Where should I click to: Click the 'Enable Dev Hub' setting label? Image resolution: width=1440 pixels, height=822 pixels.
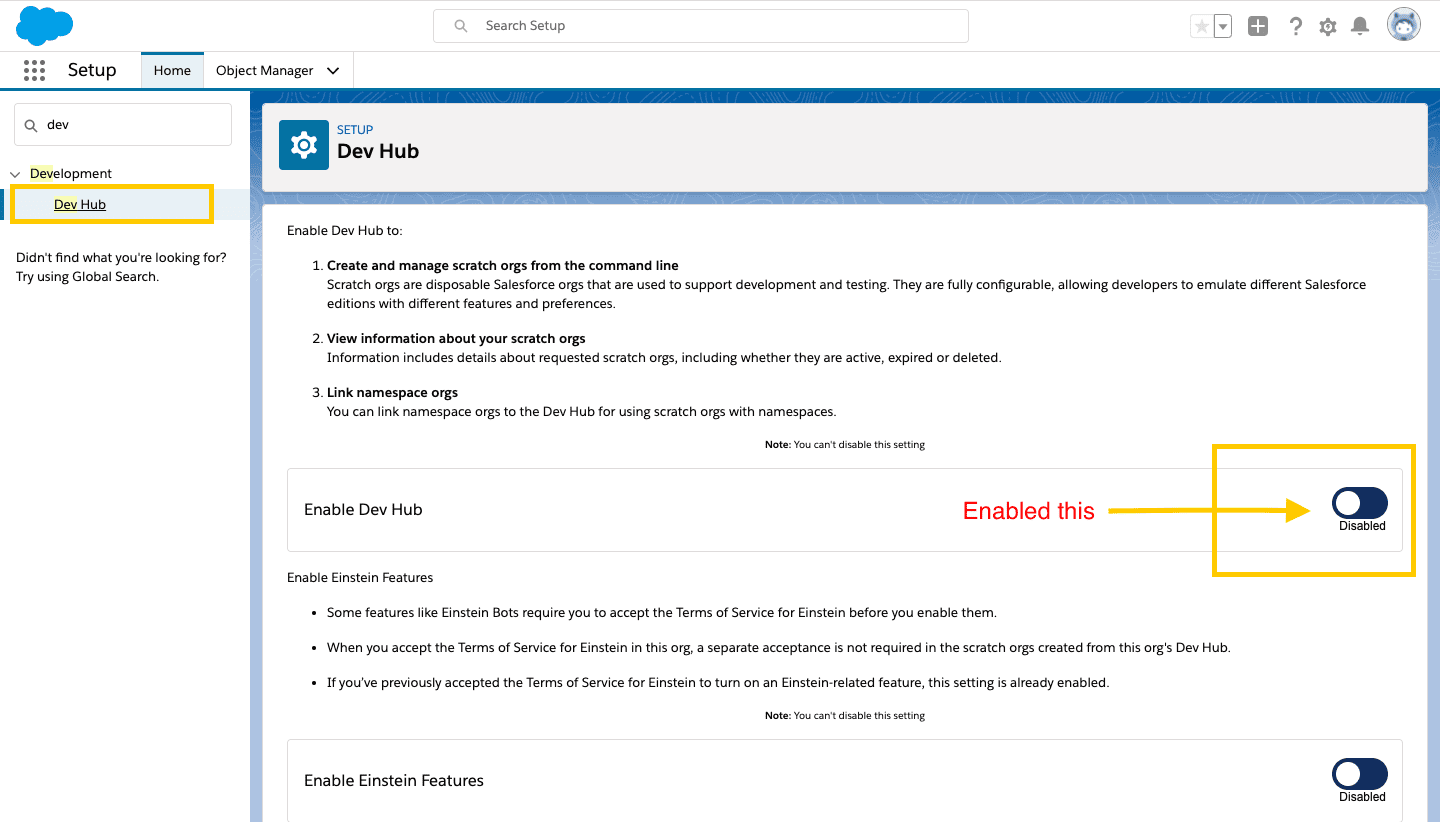[x=363, y=509]
